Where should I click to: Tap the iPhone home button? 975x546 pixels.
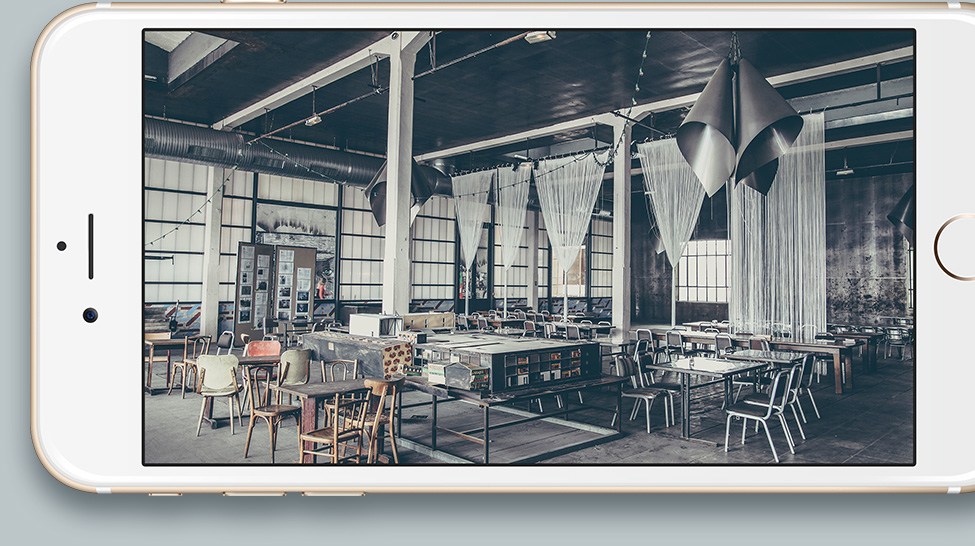tap(956, 247)
